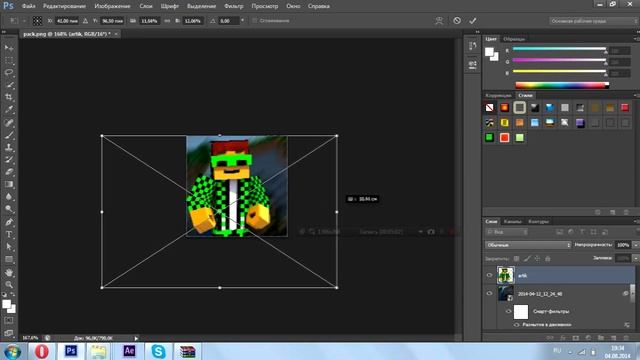Select the Lasso tool
The width and height of the screenshot is (640, 360).
tap(9, 73)
